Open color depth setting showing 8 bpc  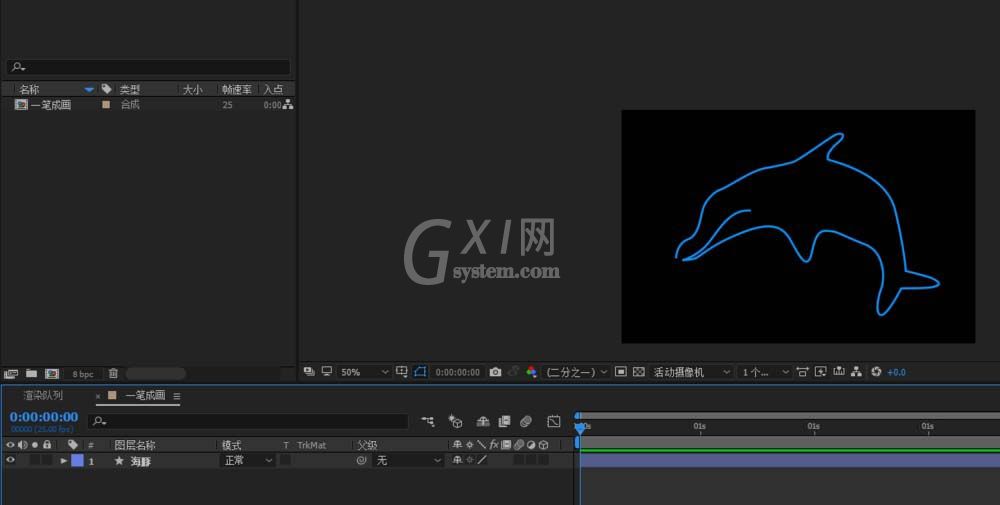83,374
